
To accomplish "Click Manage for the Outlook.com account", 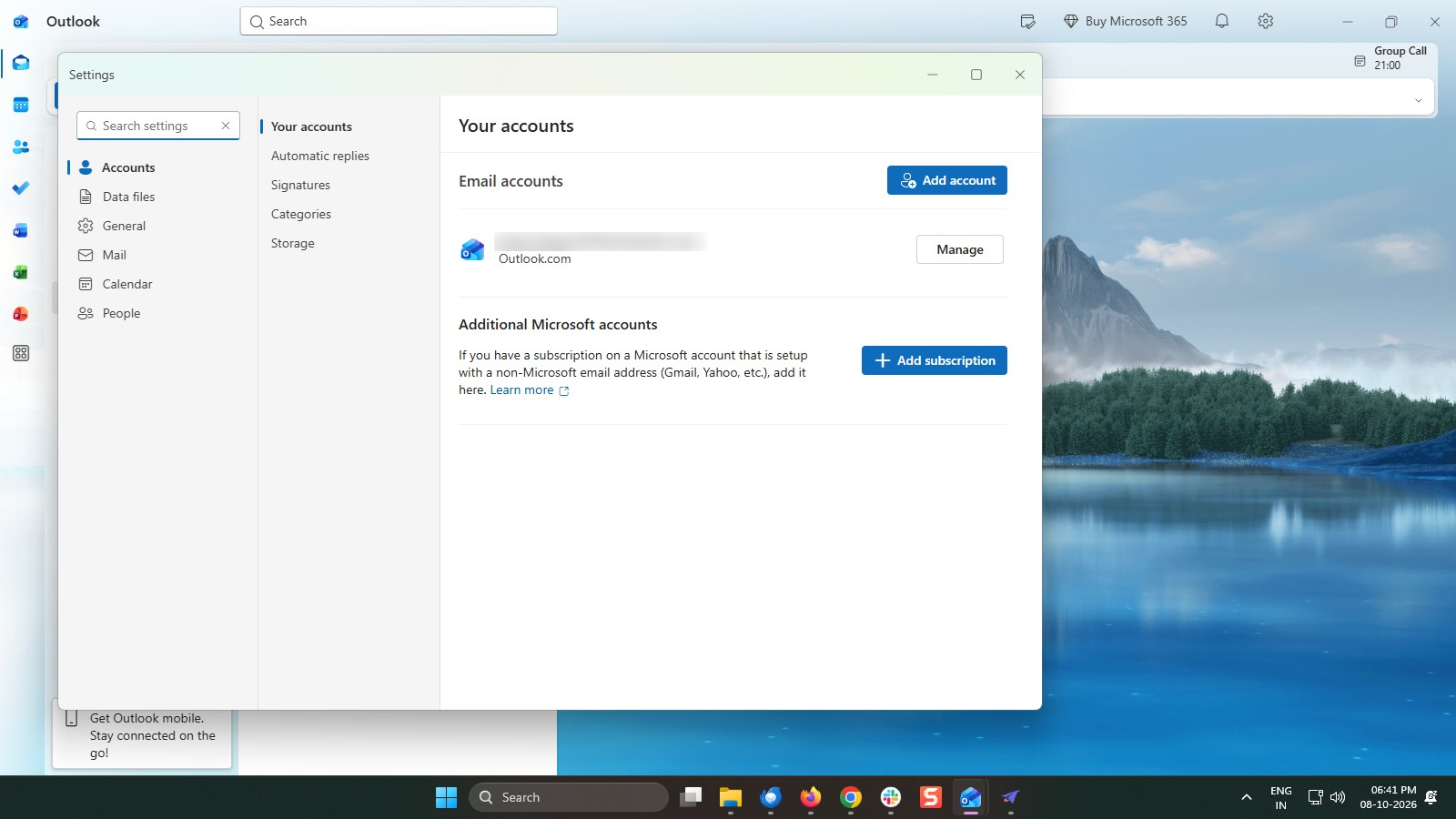I will coord(960,249).
